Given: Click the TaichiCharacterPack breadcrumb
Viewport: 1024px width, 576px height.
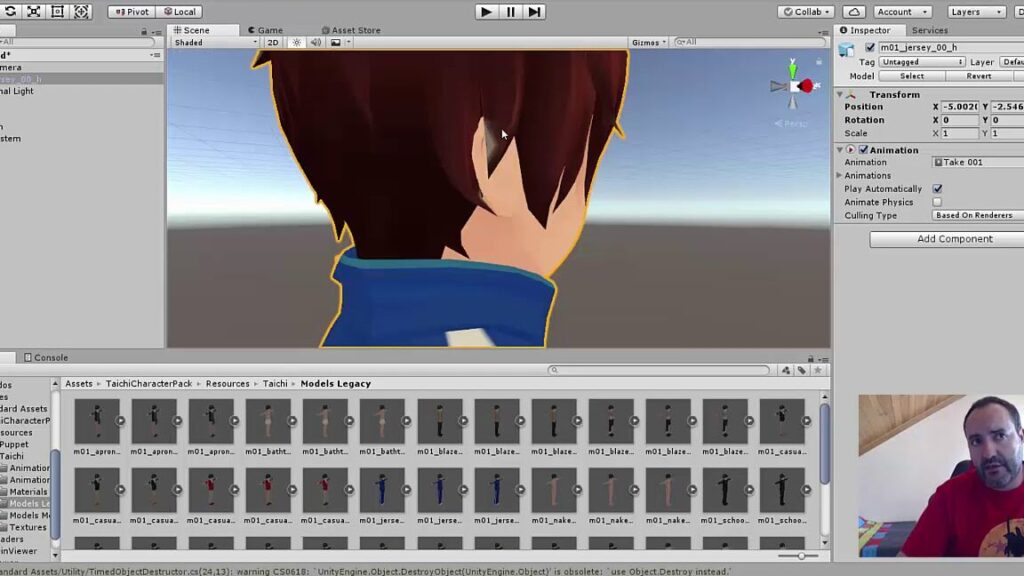Looking at the screenshot, I should tap(149, 383).
